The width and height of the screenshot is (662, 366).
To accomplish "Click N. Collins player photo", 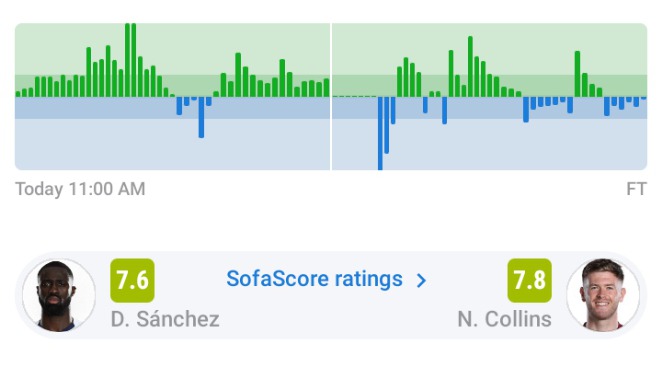I will click(603, 295).
